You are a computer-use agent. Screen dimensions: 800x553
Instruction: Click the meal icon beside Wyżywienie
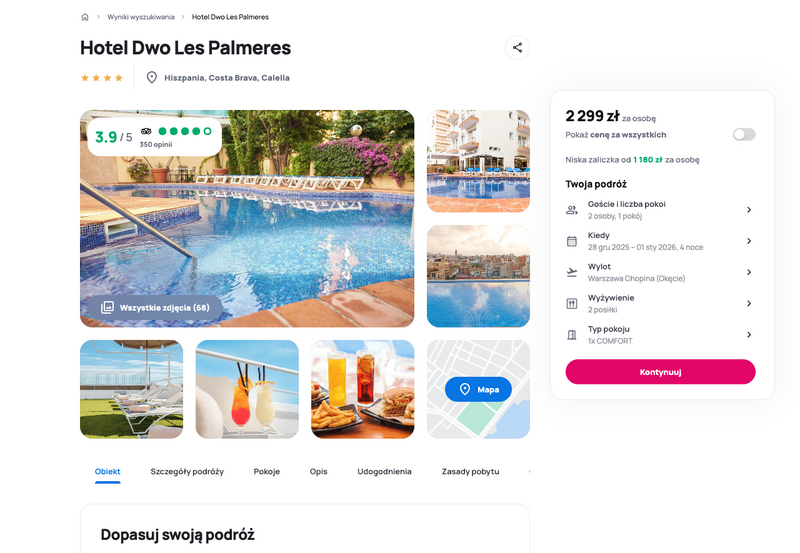[x=572, y=304]
